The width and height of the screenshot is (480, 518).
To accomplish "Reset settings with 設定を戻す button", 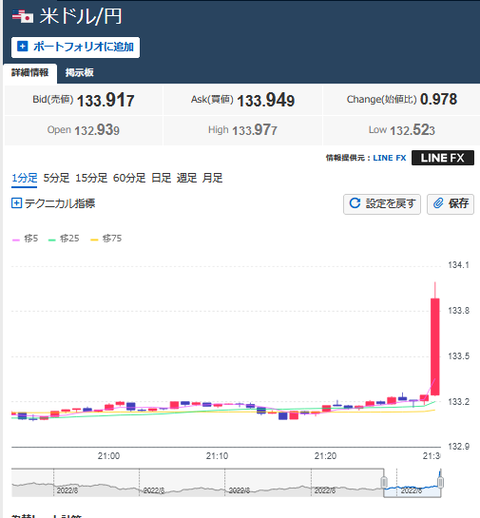I will (x=382, y=204).
